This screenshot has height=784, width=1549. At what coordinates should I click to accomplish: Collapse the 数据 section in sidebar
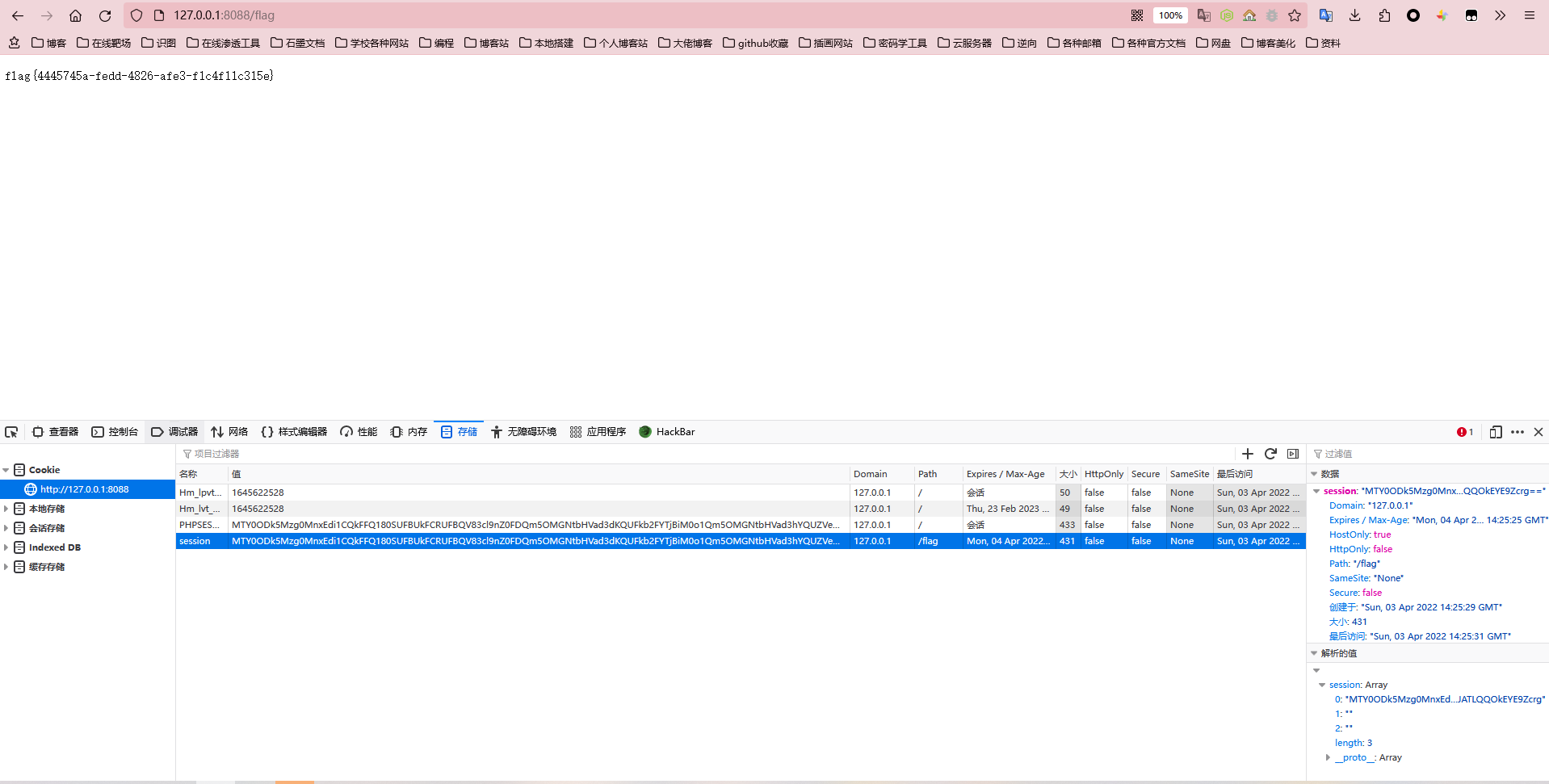[1314, 474]
